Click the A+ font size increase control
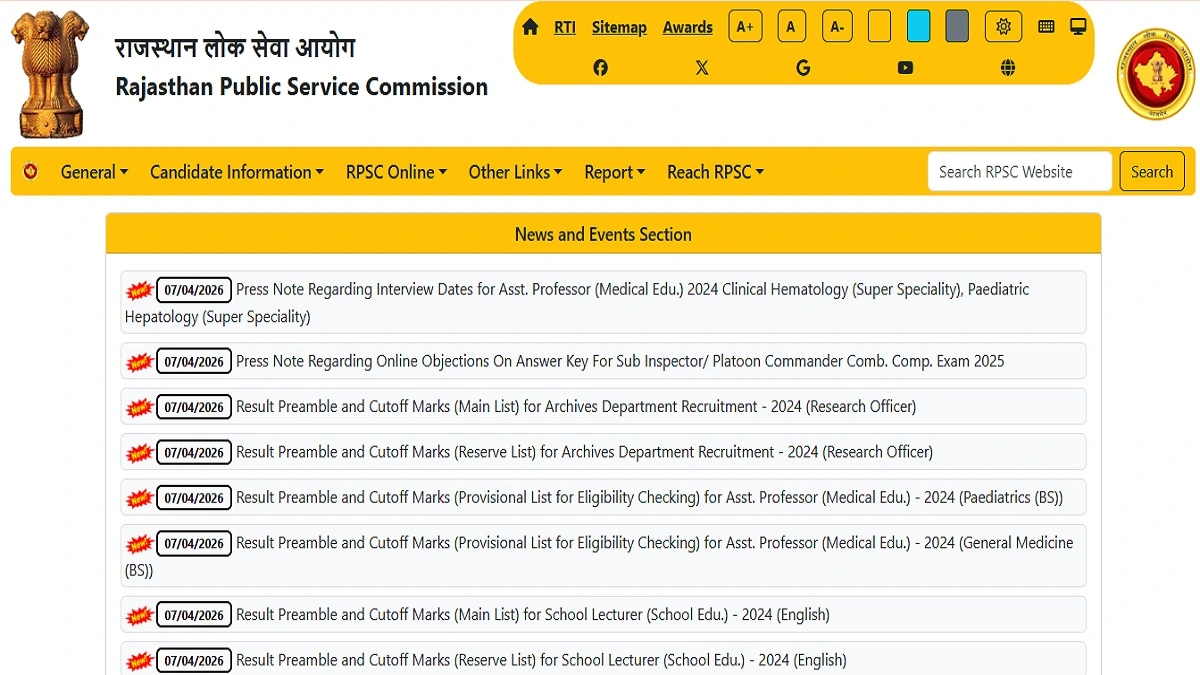The width and height of the screenshot is (1200, 675). [x=745, y=26]
